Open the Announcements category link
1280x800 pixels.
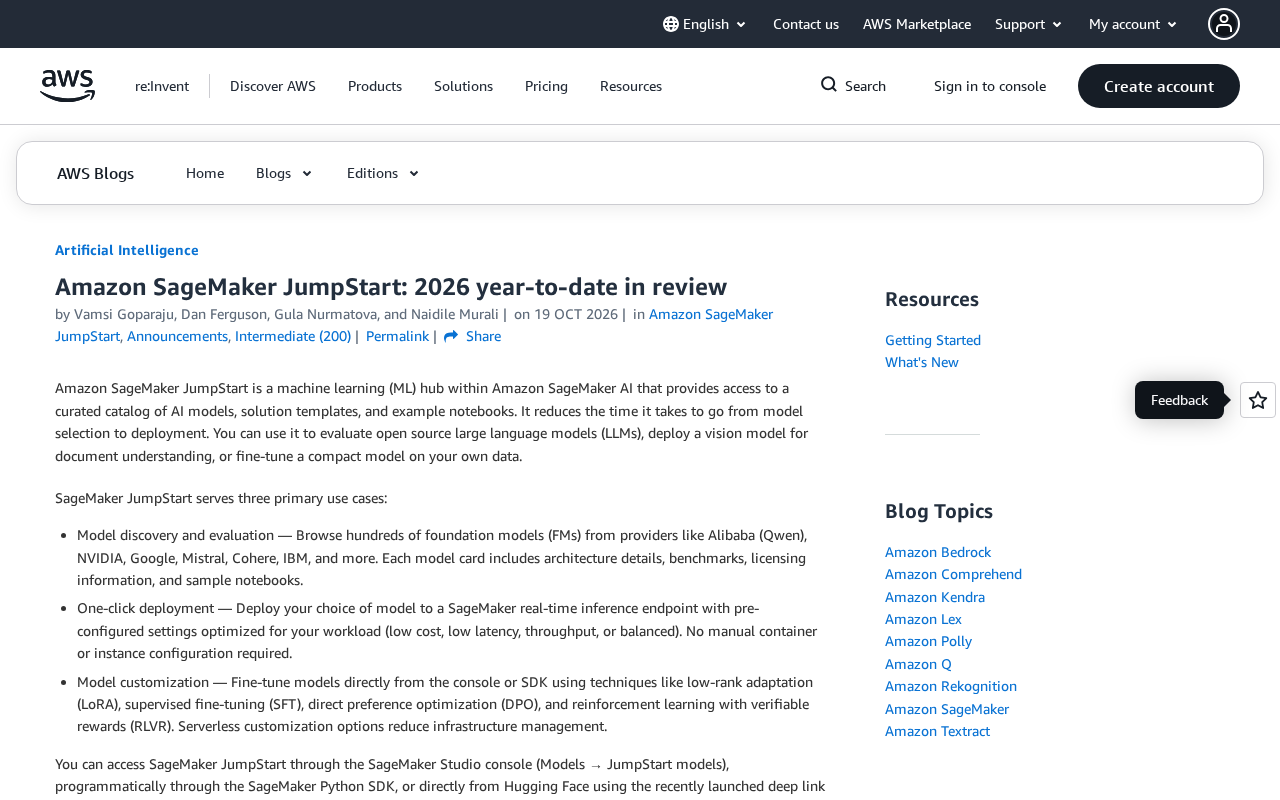[177, 336]
